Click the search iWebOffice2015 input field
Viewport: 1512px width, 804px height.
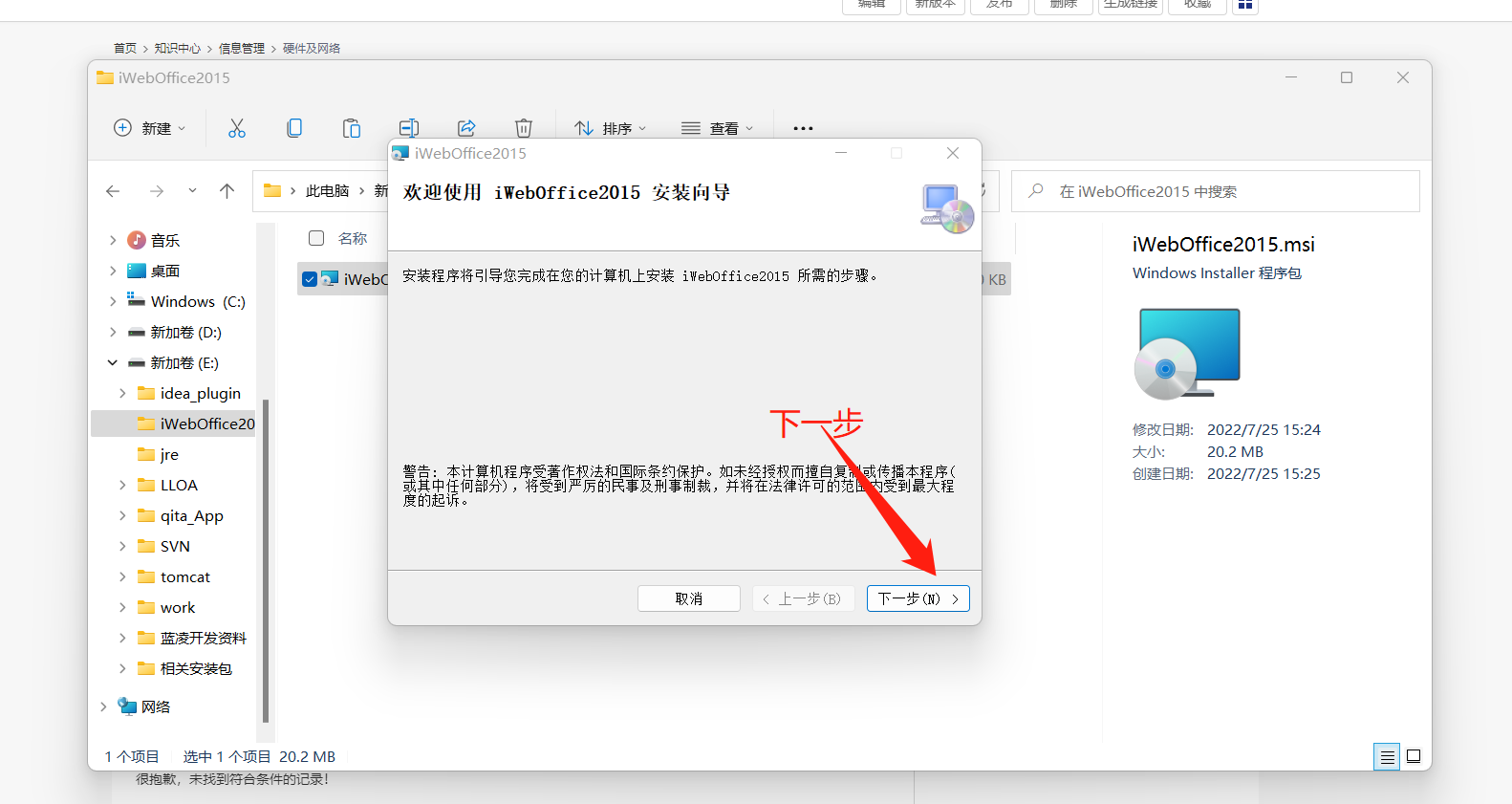click(x=1223, y=191)
